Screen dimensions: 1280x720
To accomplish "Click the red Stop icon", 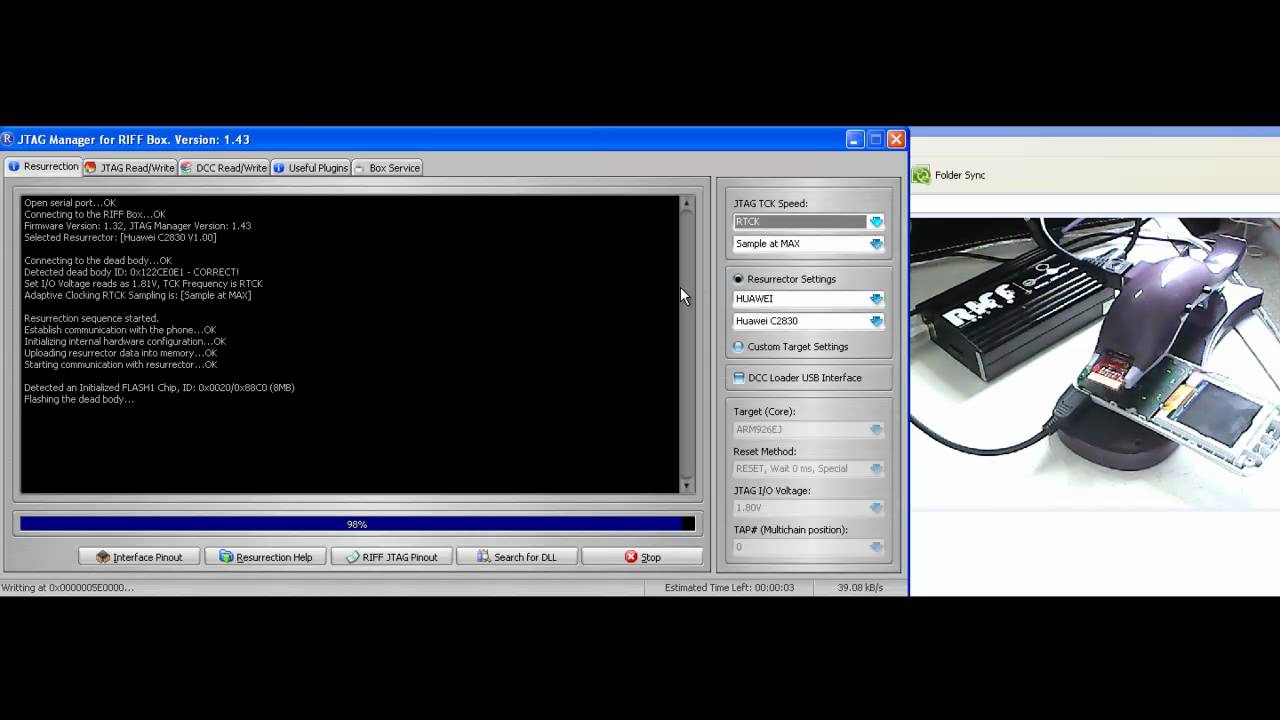I will point(631,557).
